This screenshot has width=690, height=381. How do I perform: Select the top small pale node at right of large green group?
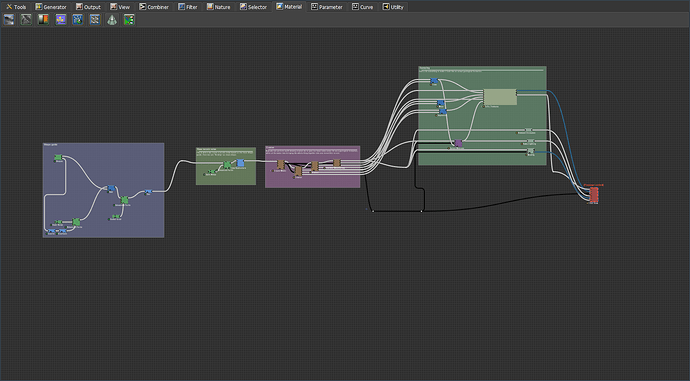tap(529, 130)
